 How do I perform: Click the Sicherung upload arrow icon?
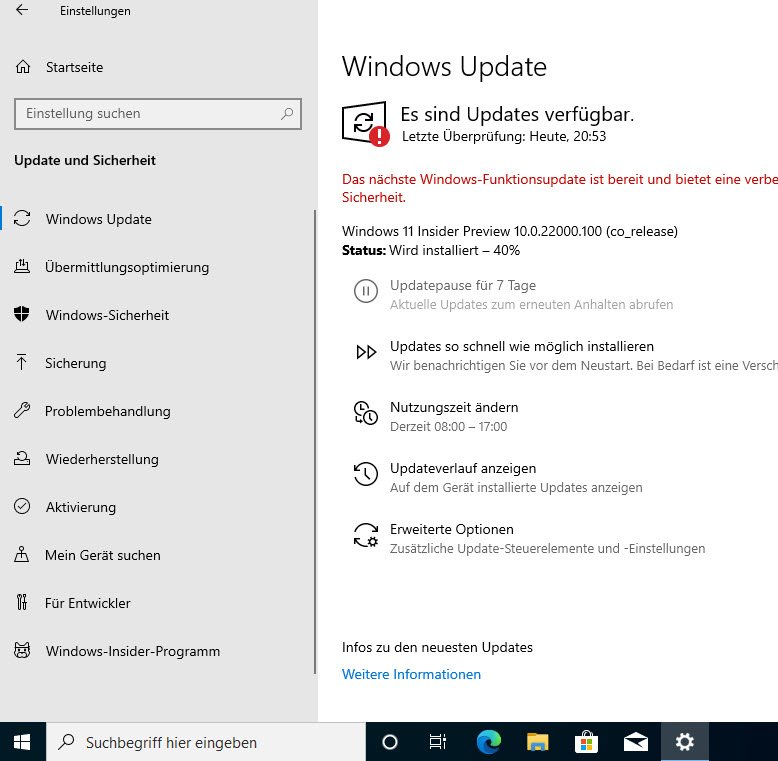pos(21,362)
